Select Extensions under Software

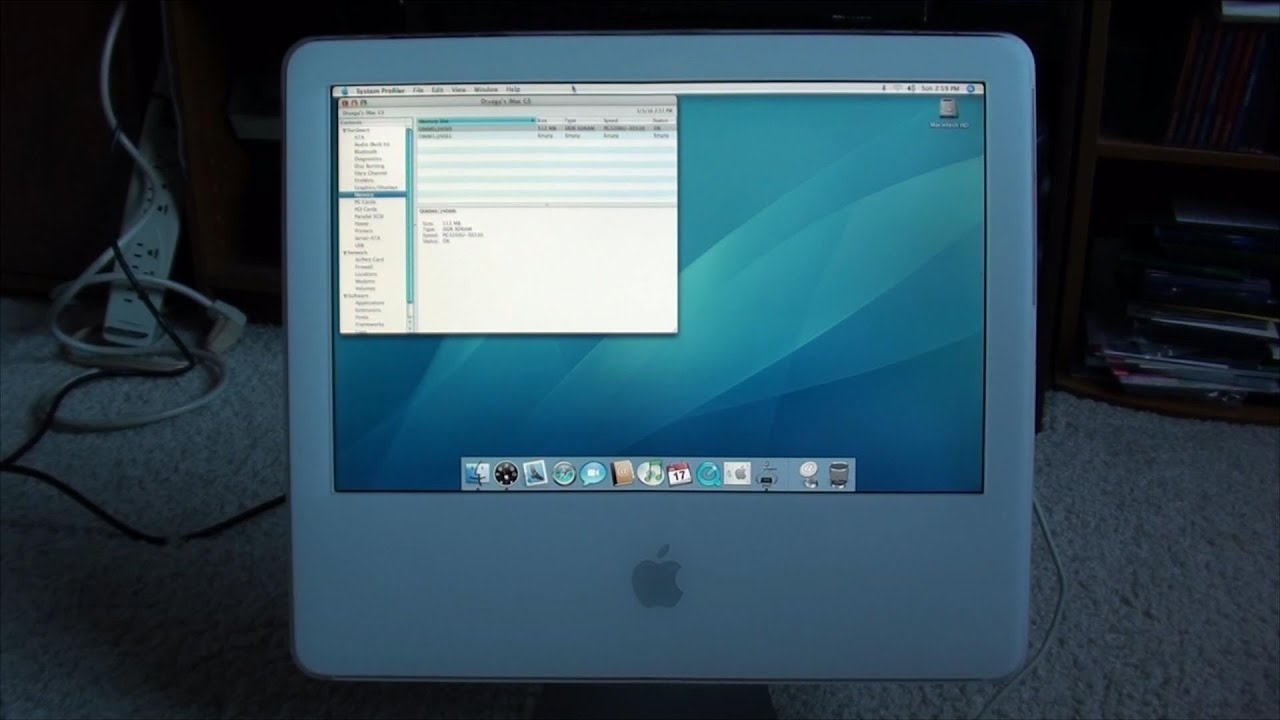[368, 310]
